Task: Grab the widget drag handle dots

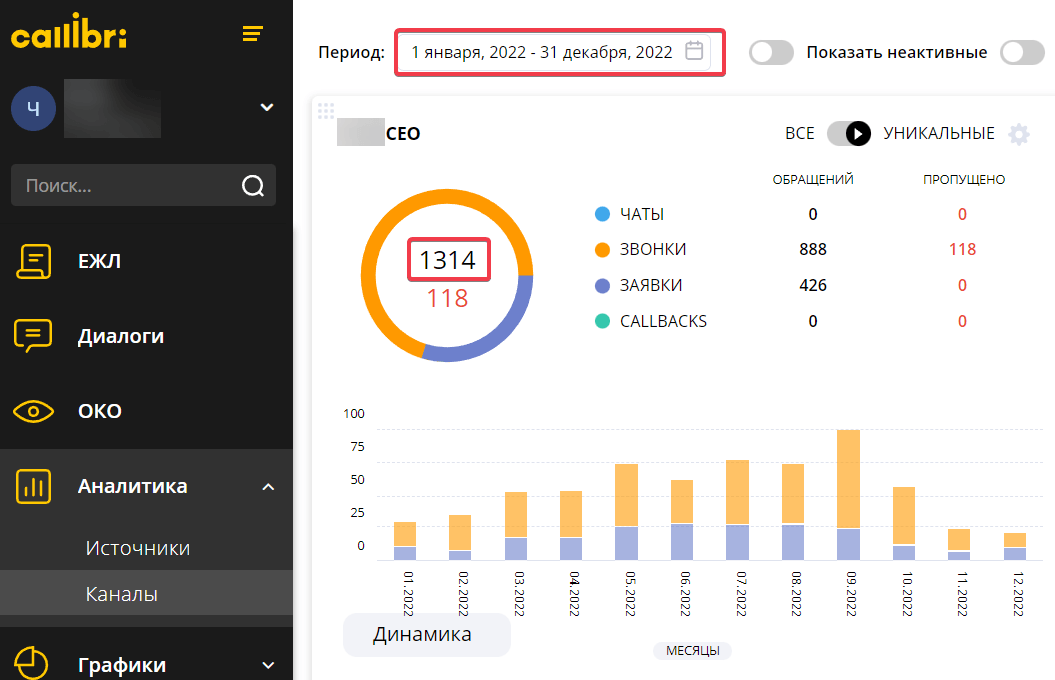Action: click(x=326, y=111)
